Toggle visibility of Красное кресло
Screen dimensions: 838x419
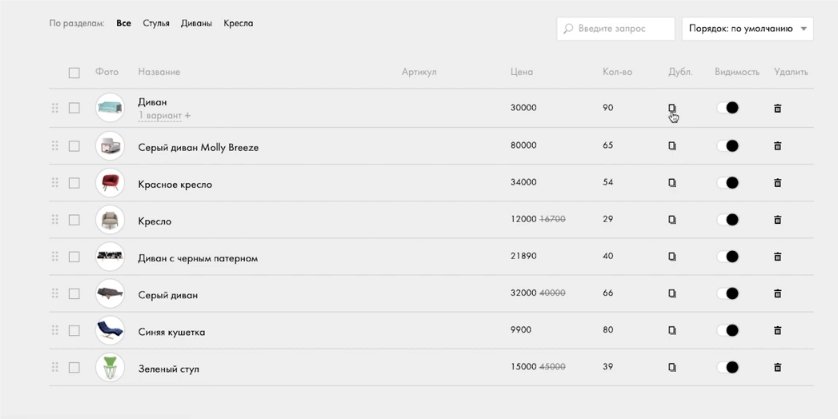[728, 183]
